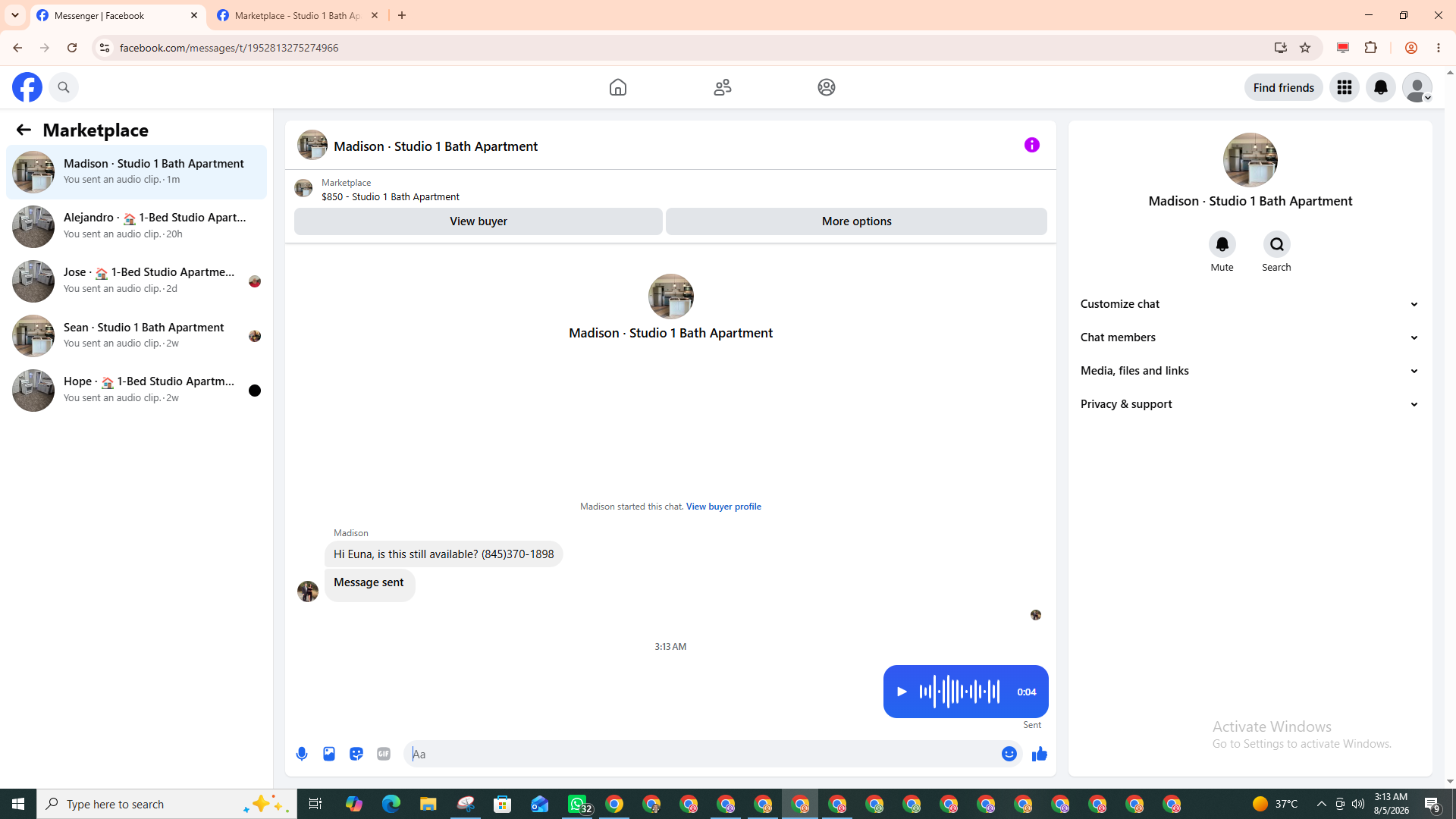
Task: Open the conversation information icon
Action: [1032, 145]
